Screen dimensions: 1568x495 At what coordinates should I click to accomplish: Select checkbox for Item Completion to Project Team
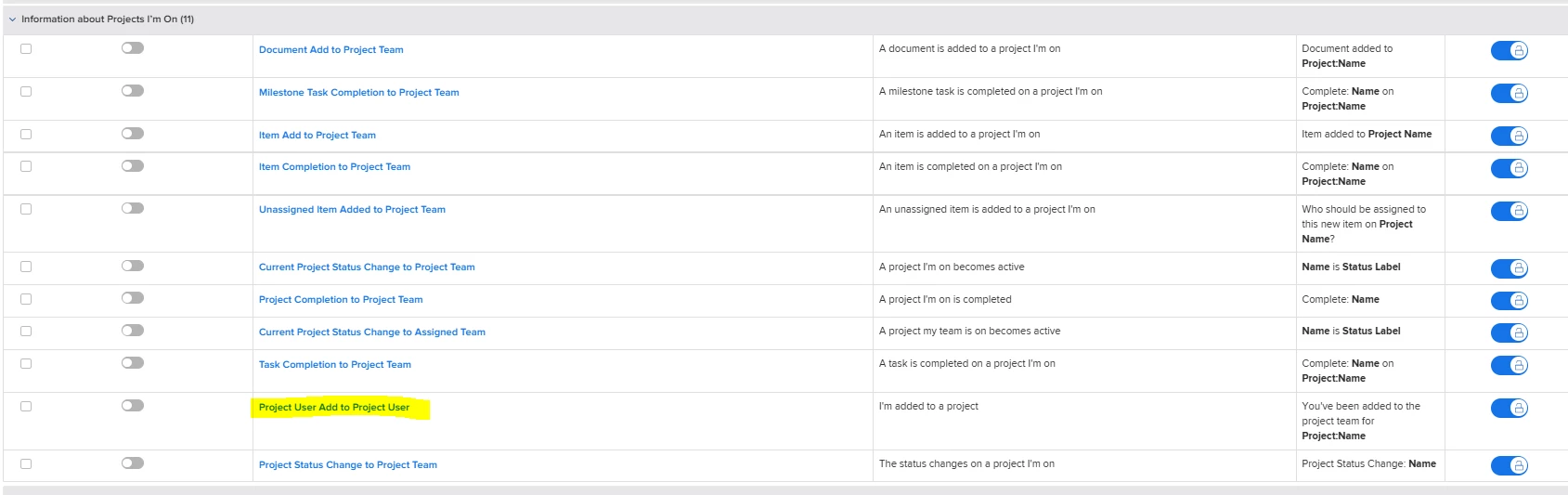(x=26, y=166)
